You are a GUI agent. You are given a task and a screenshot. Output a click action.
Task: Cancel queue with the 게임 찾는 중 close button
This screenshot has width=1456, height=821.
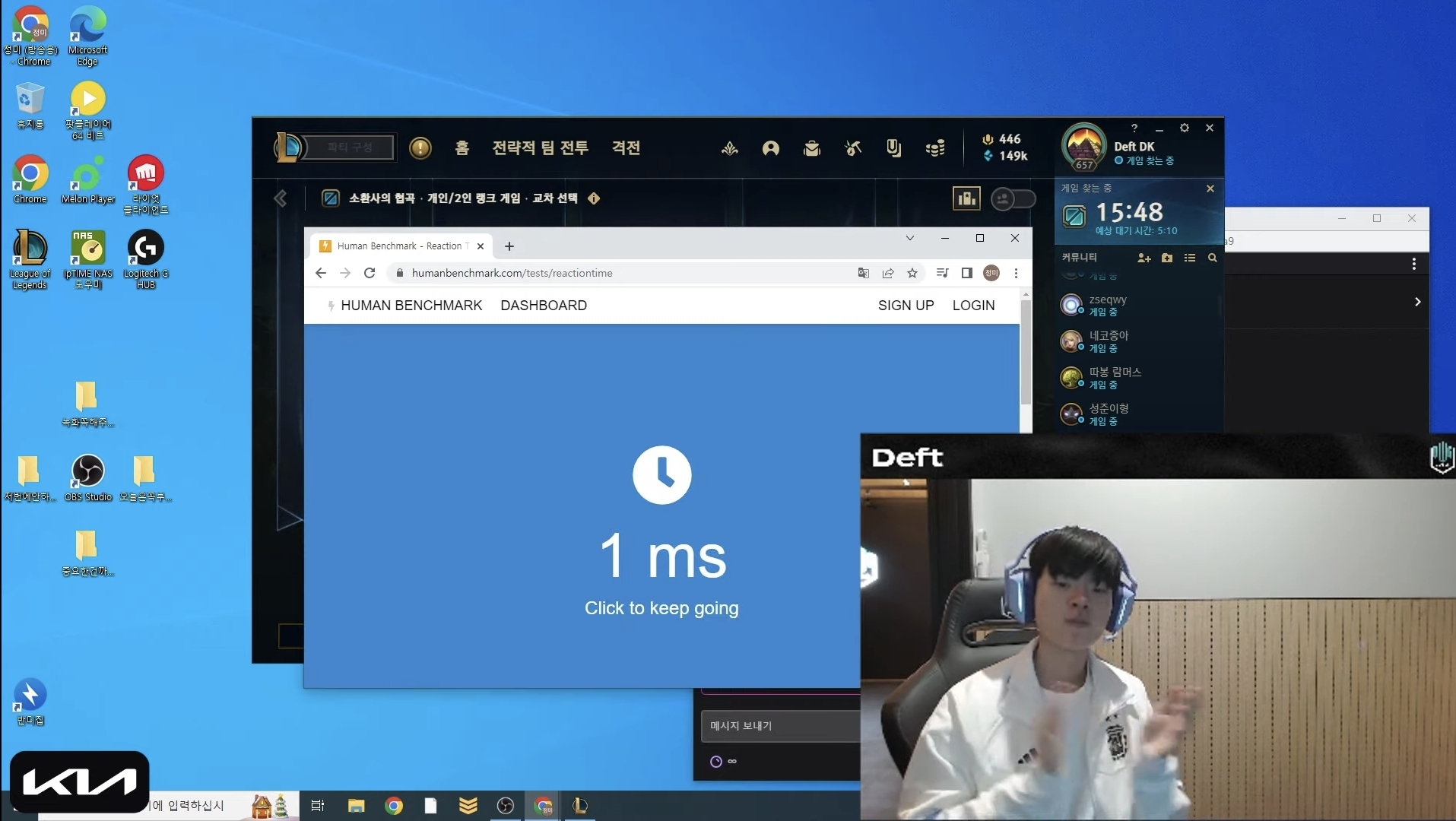point(1210,189)
